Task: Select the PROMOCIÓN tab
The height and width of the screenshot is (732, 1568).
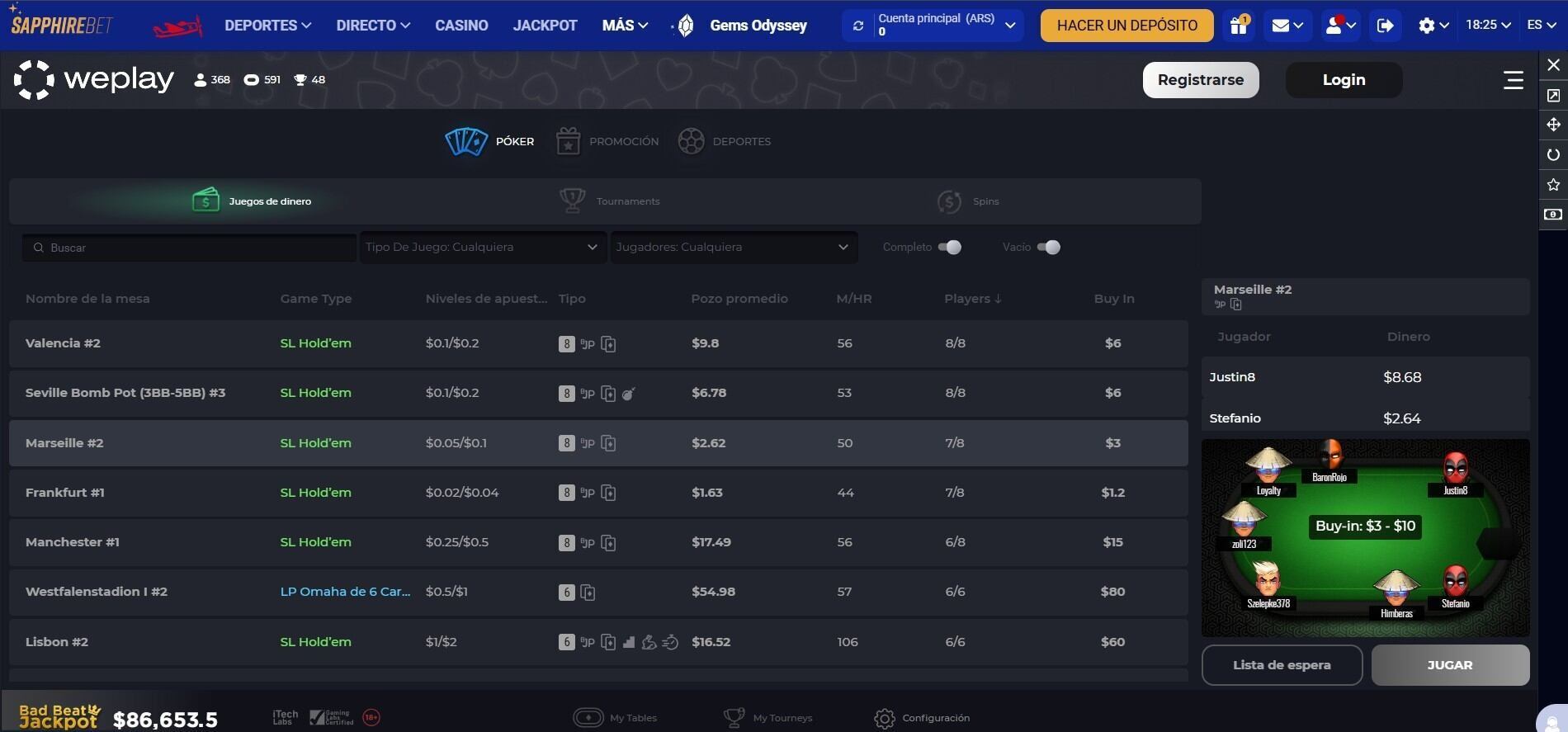Action: (x=607, y=142)
